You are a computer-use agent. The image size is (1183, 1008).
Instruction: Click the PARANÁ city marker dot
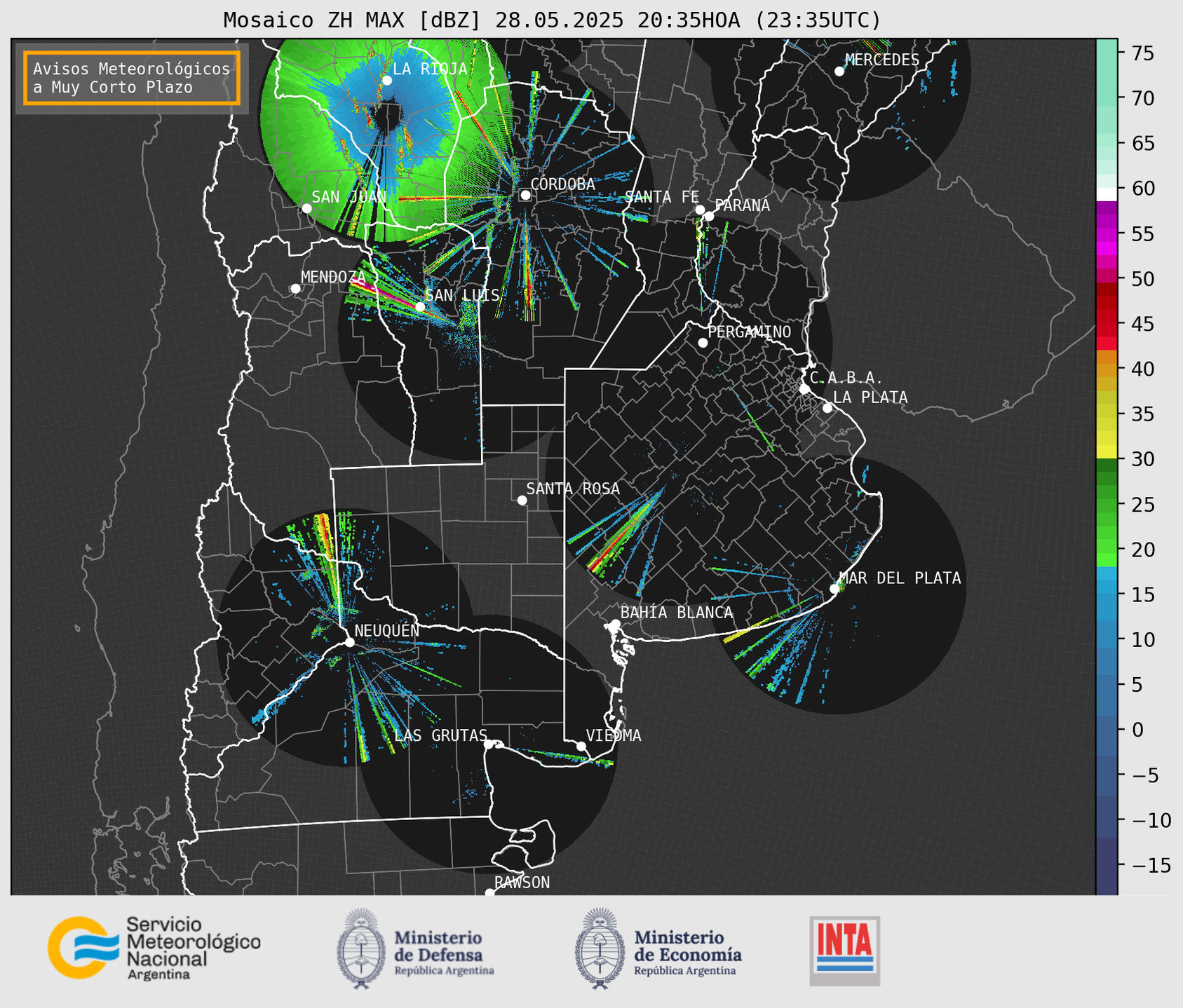tap(709, 216)
